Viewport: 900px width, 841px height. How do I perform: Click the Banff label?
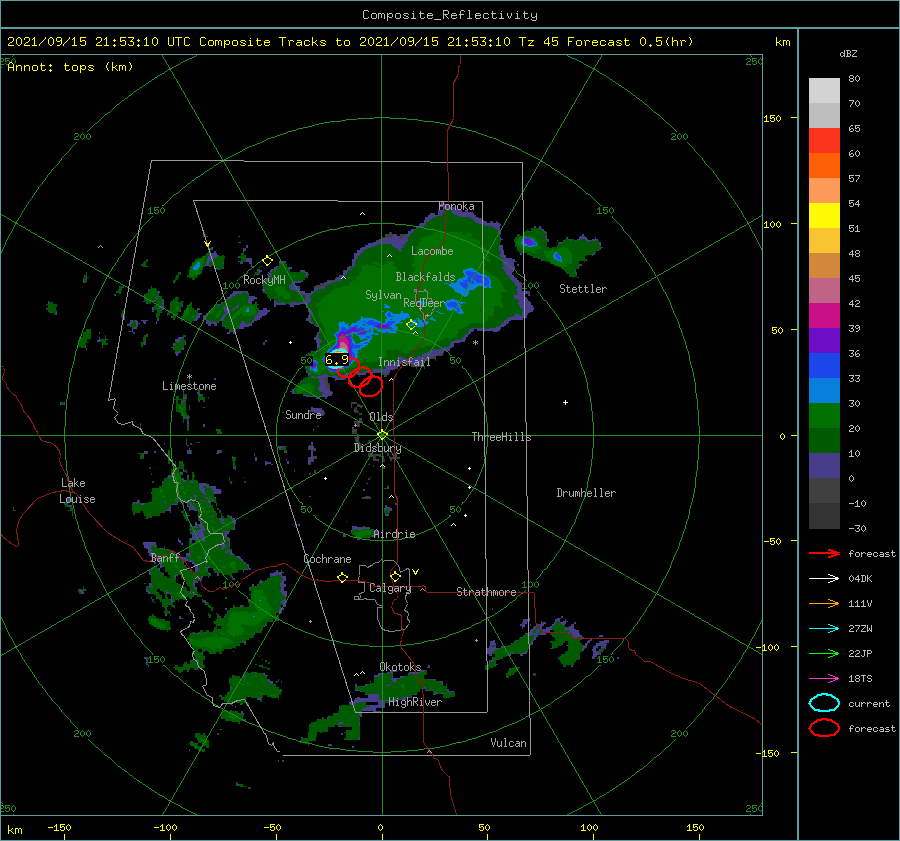[165, 558]
